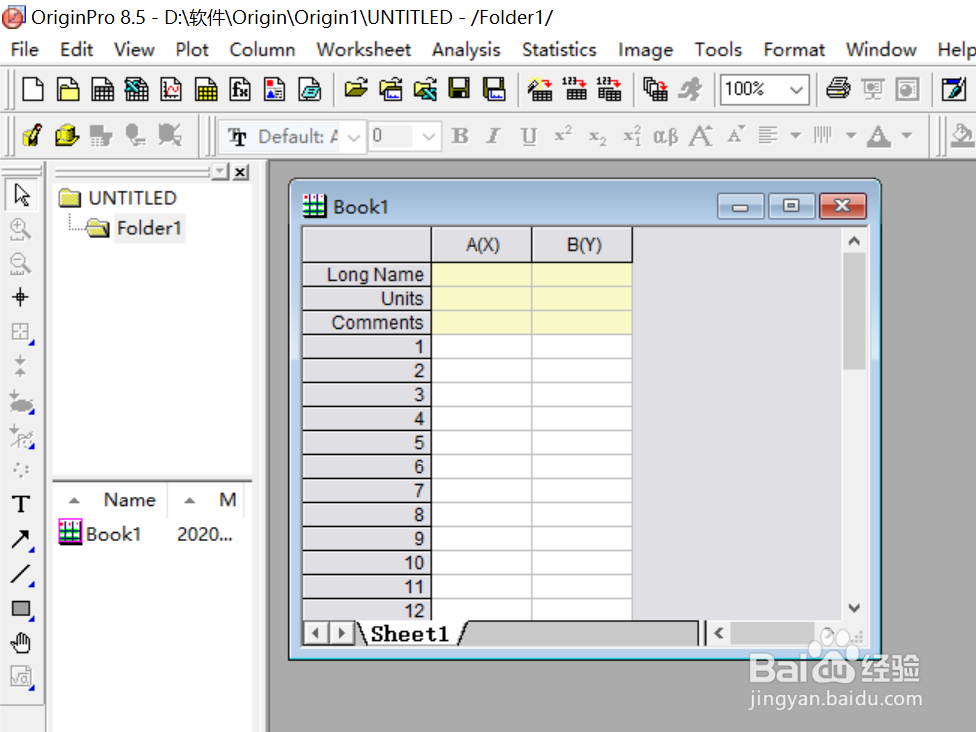Close the Project Explorer pane

[x=240, y=172]
